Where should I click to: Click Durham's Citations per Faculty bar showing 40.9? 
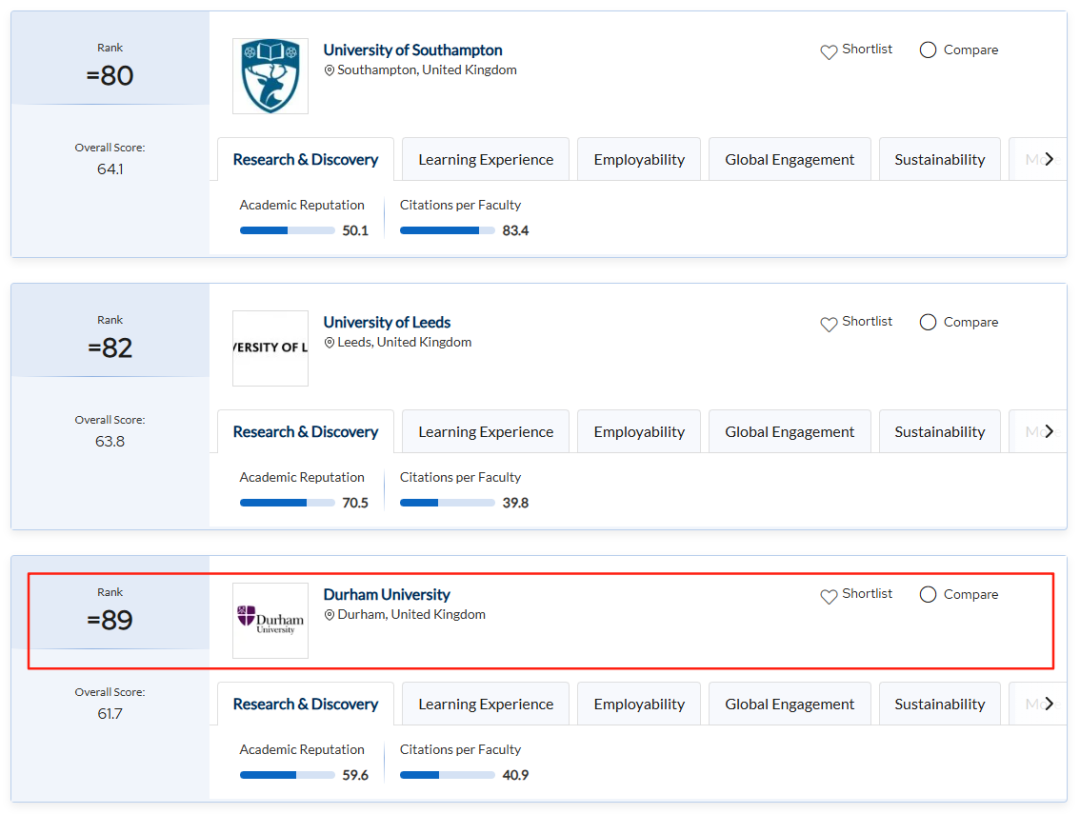click(x=447, y=775)
